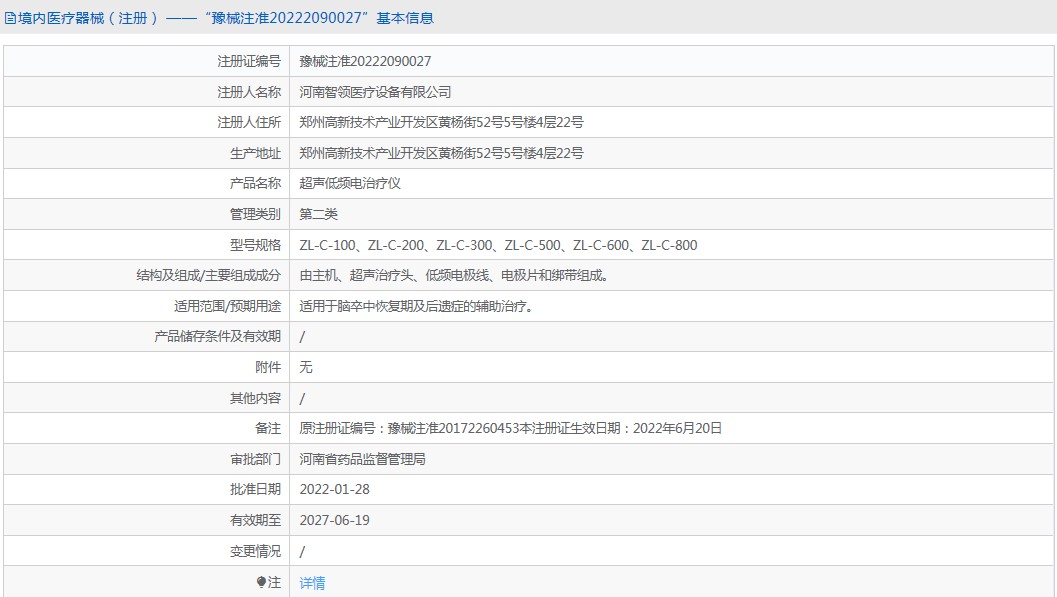Image resolution: width=1057 pixels, height=597 pixels.
Task: Select the slash value in the 变更情况 row
Action: pos(302,552)
